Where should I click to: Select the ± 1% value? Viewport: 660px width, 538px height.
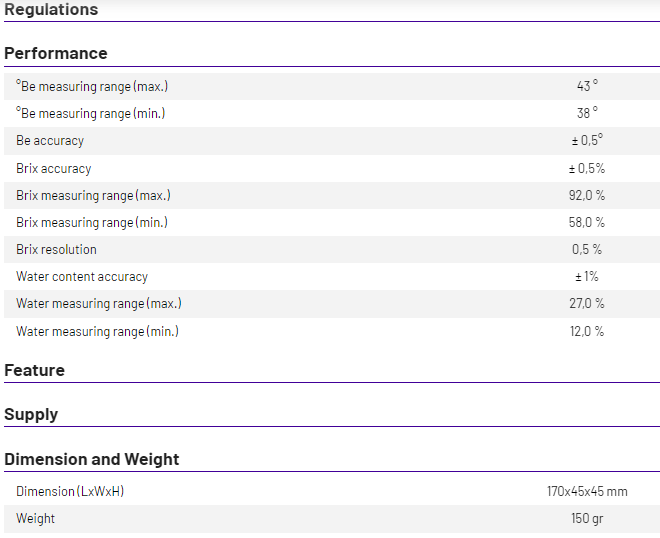pyautogui.click(x=587, y=277)
